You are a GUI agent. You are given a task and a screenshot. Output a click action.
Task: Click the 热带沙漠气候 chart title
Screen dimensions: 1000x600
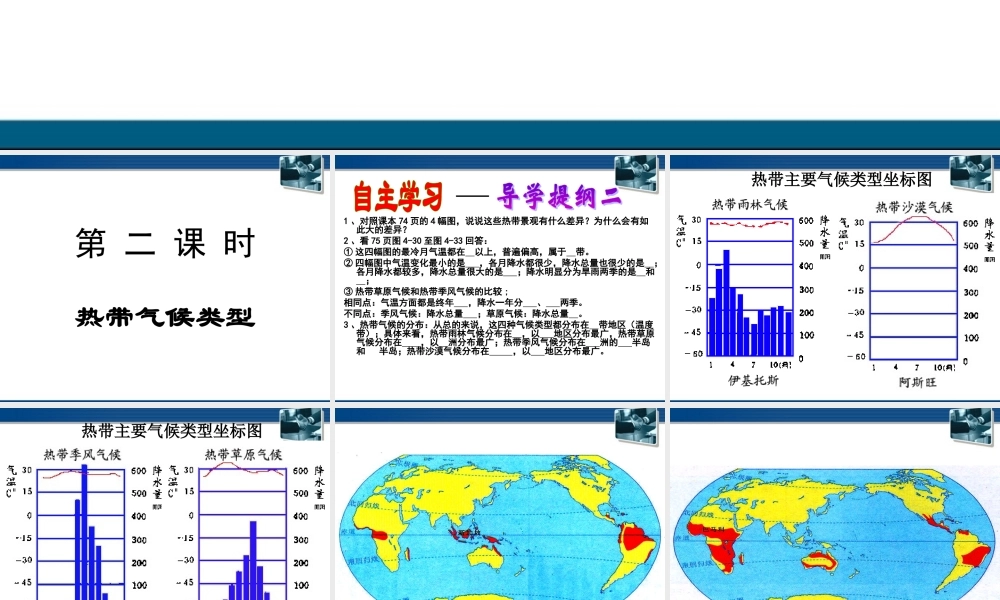[x=914, y=207]
